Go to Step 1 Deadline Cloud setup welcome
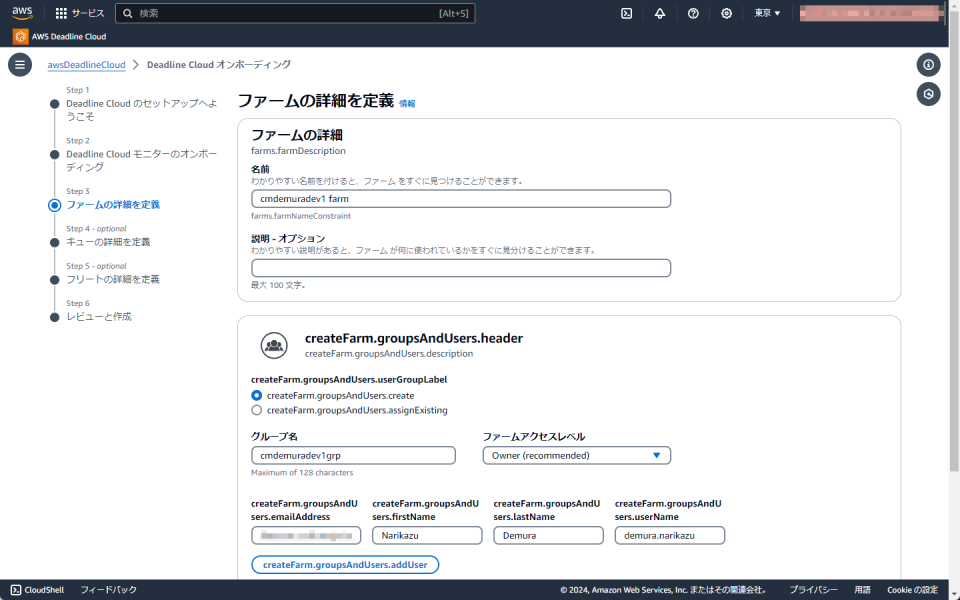The width and height of the screenshot is (960, 600). [x=142, y=110]
